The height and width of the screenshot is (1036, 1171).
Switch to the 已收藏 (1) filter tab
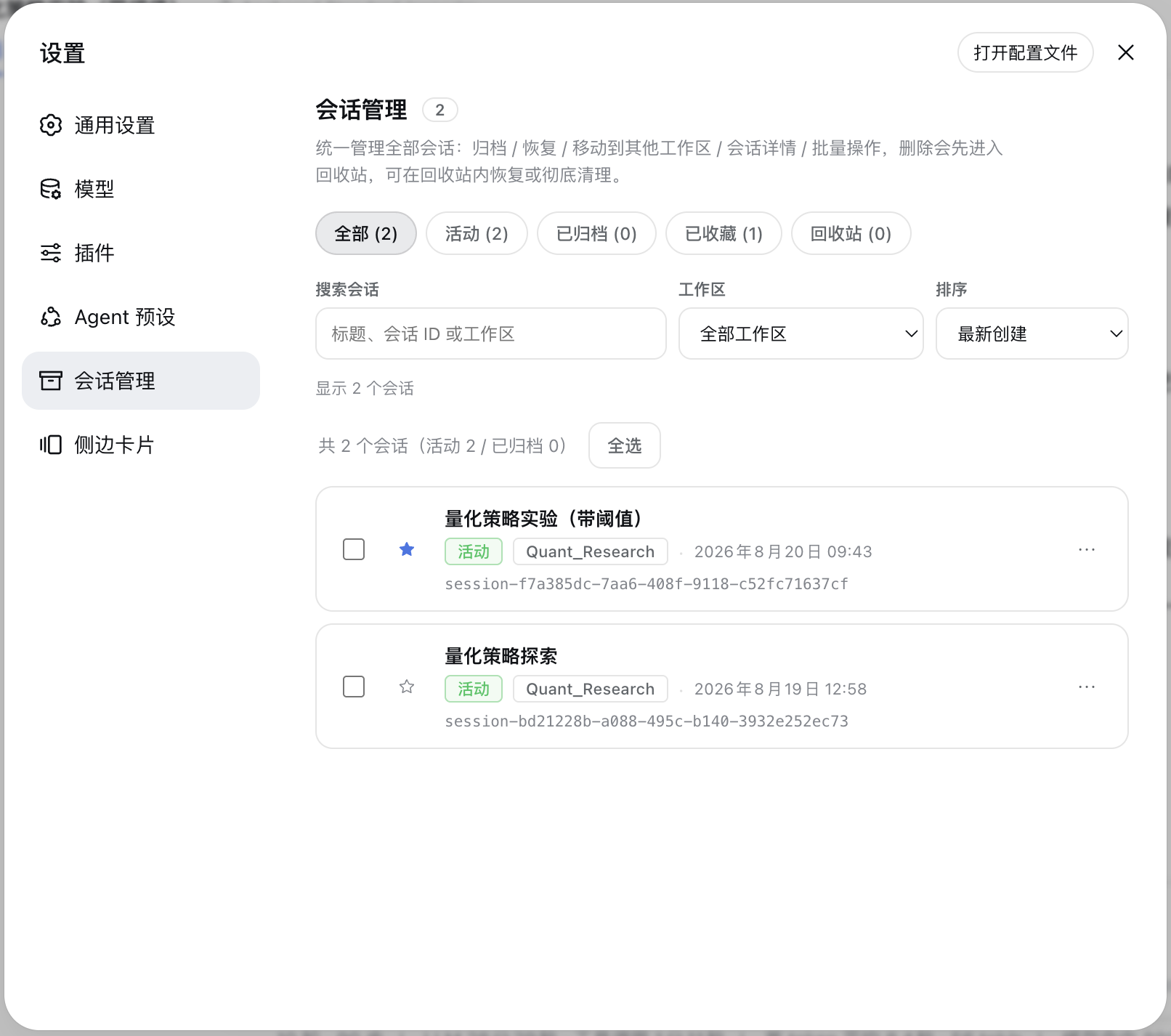point(724,233)
